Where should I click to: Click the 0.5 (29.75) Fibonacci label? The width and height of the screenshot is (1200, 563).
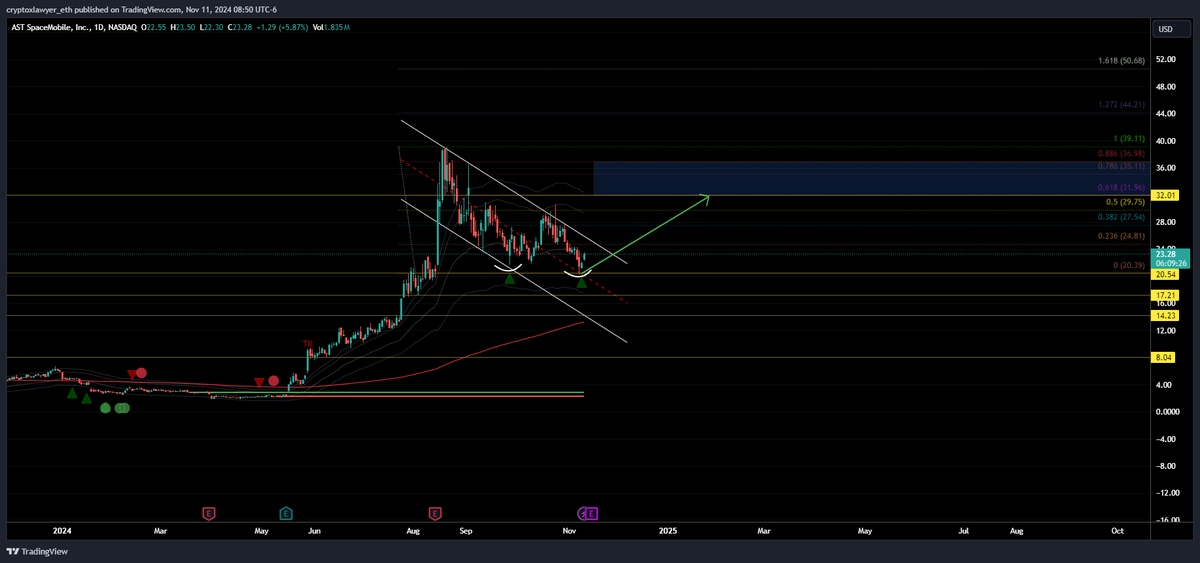pos(1125,202)
